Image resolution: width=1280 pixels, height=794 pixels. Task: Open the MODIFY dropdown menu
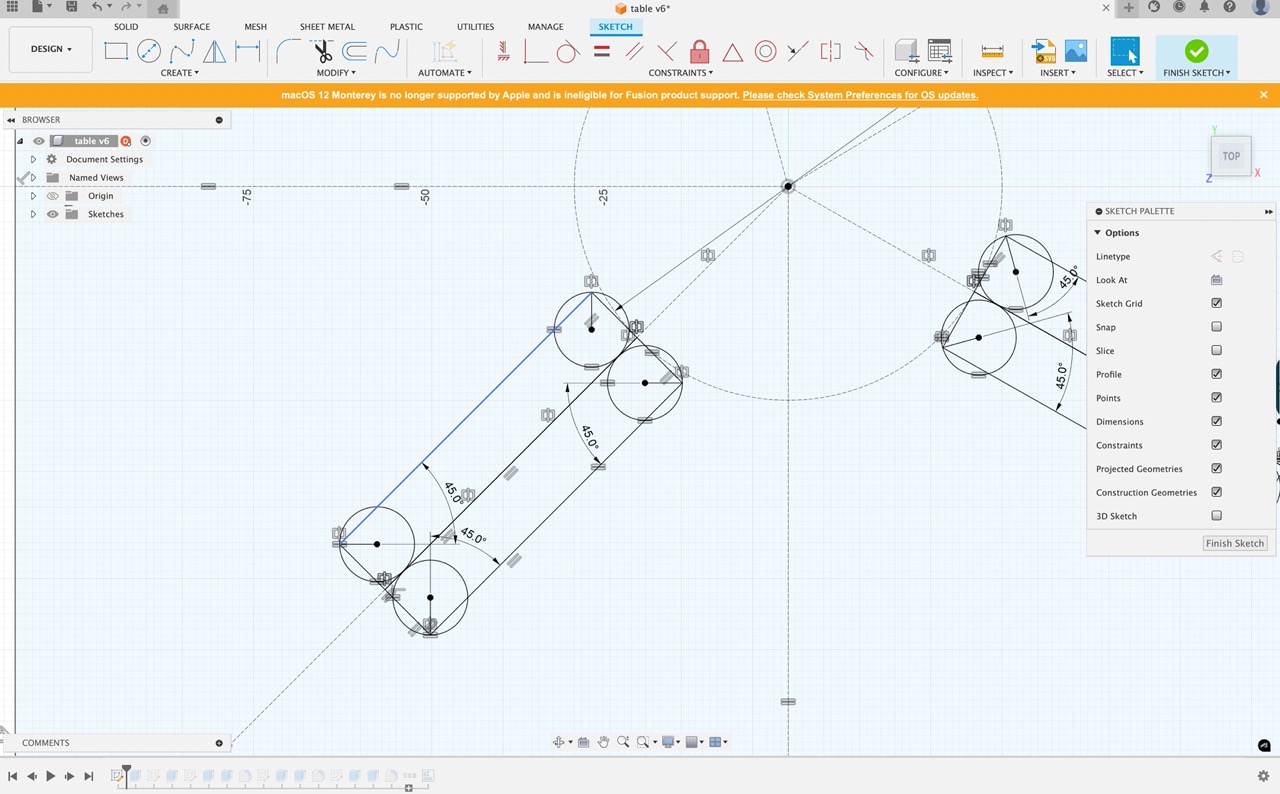pos(336,73)
